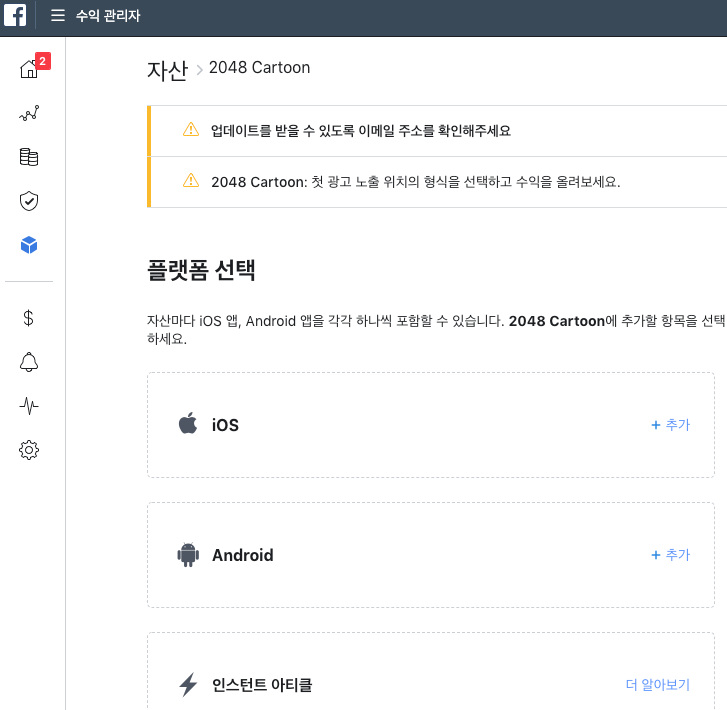This screenshot has width=727, height=710.
Task: Open 더 알아보기 link for 인스턴트 아티클
Action: pos(658,684)
